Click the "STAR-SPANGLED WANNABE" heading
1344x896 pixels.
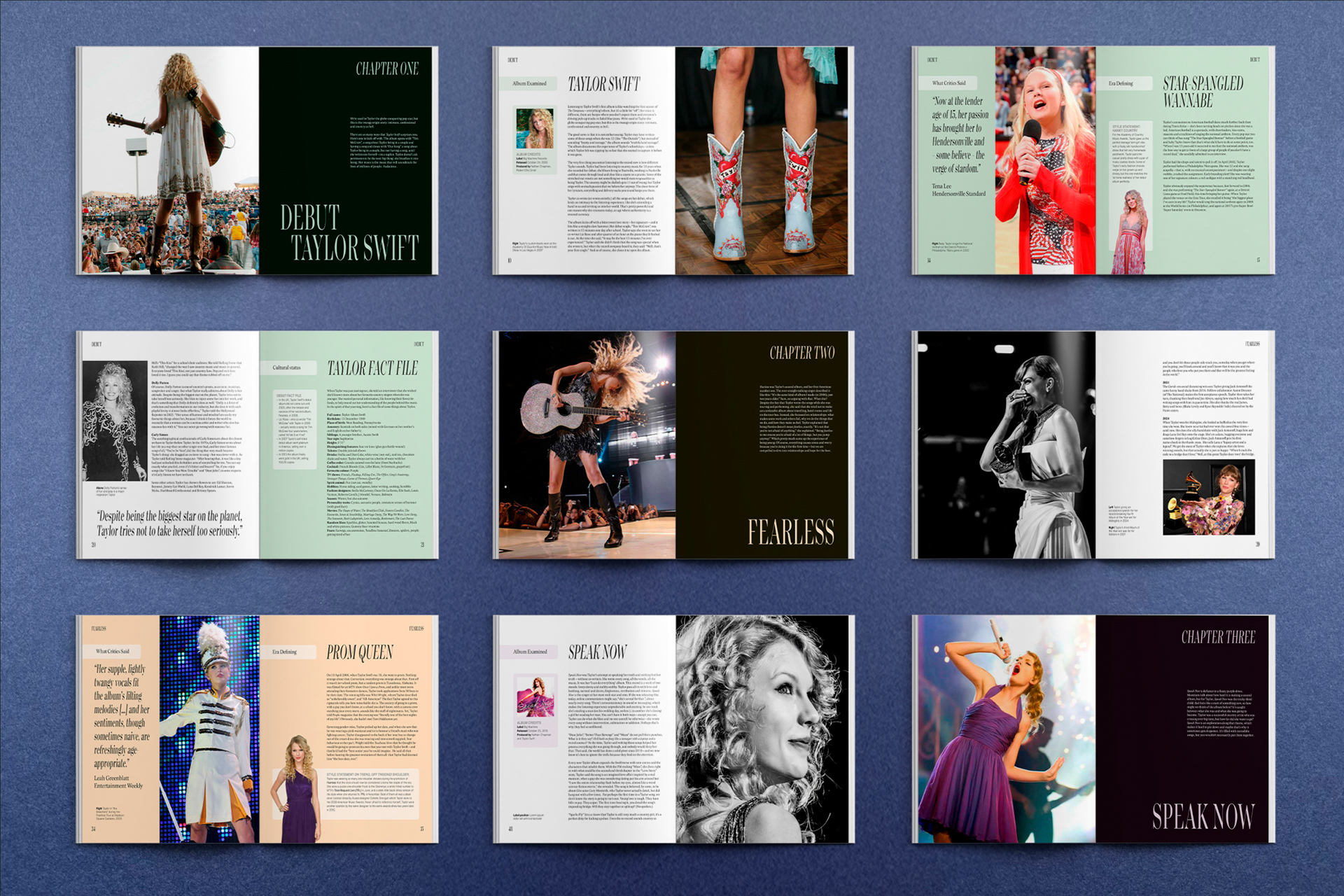[x=1203, y=92]
